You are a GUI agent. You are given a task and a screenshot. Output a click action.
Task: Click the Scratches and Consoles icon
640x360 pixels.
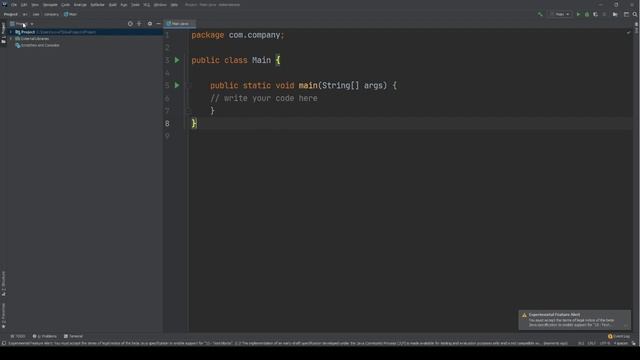point(18,45)
